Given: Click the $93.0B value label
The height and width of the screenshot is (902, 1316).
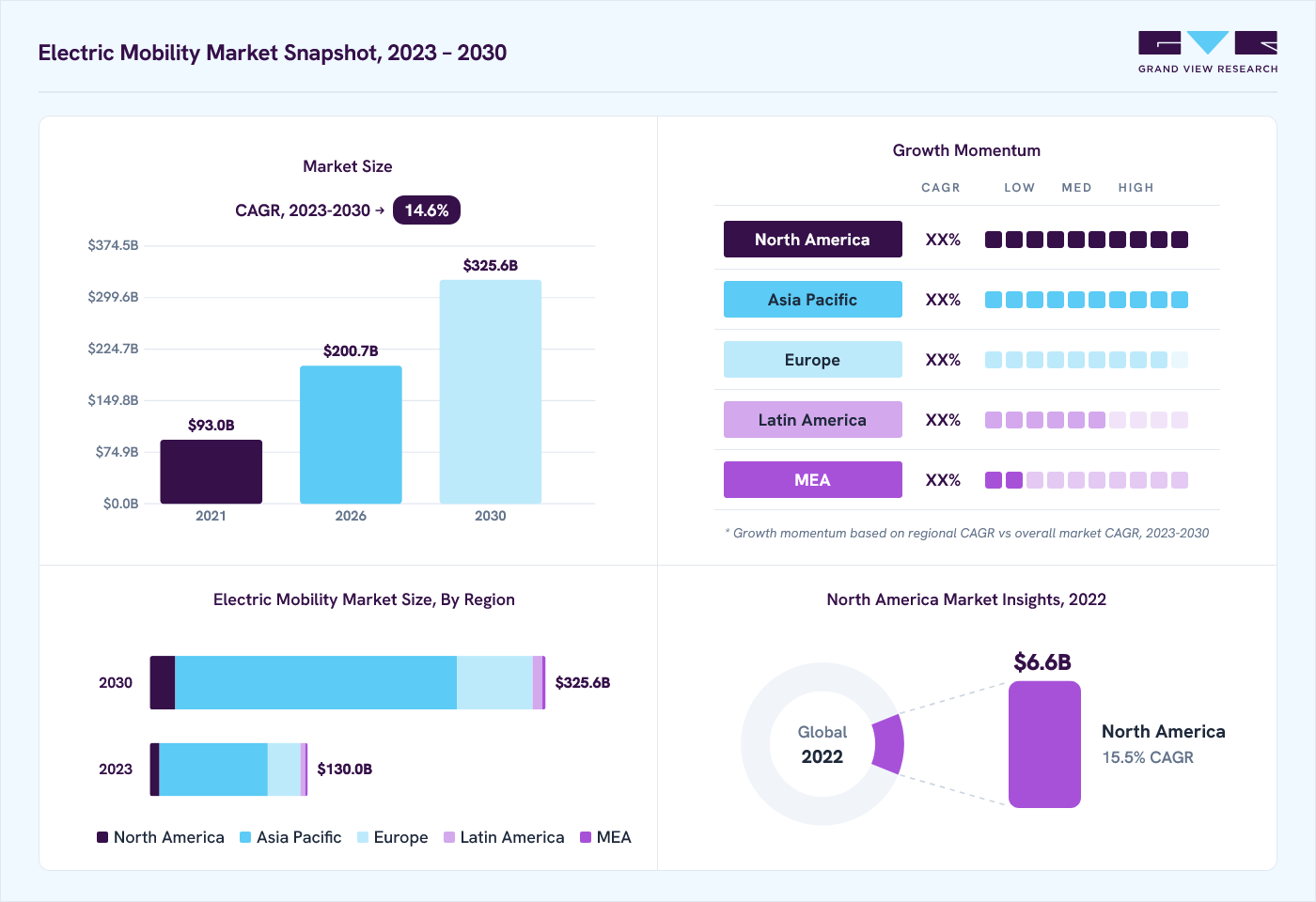Looking at the screenshot, I should pos(211,426).
